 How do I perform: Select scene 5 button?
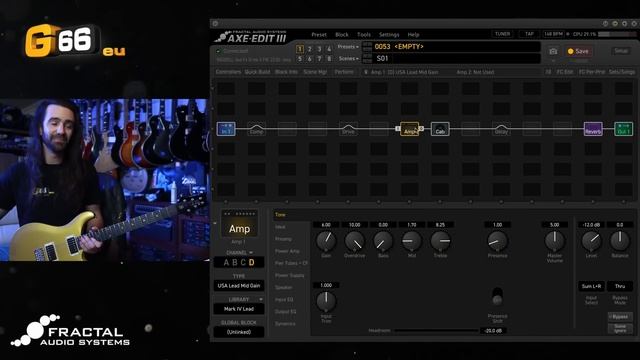[x=300, y=59]
